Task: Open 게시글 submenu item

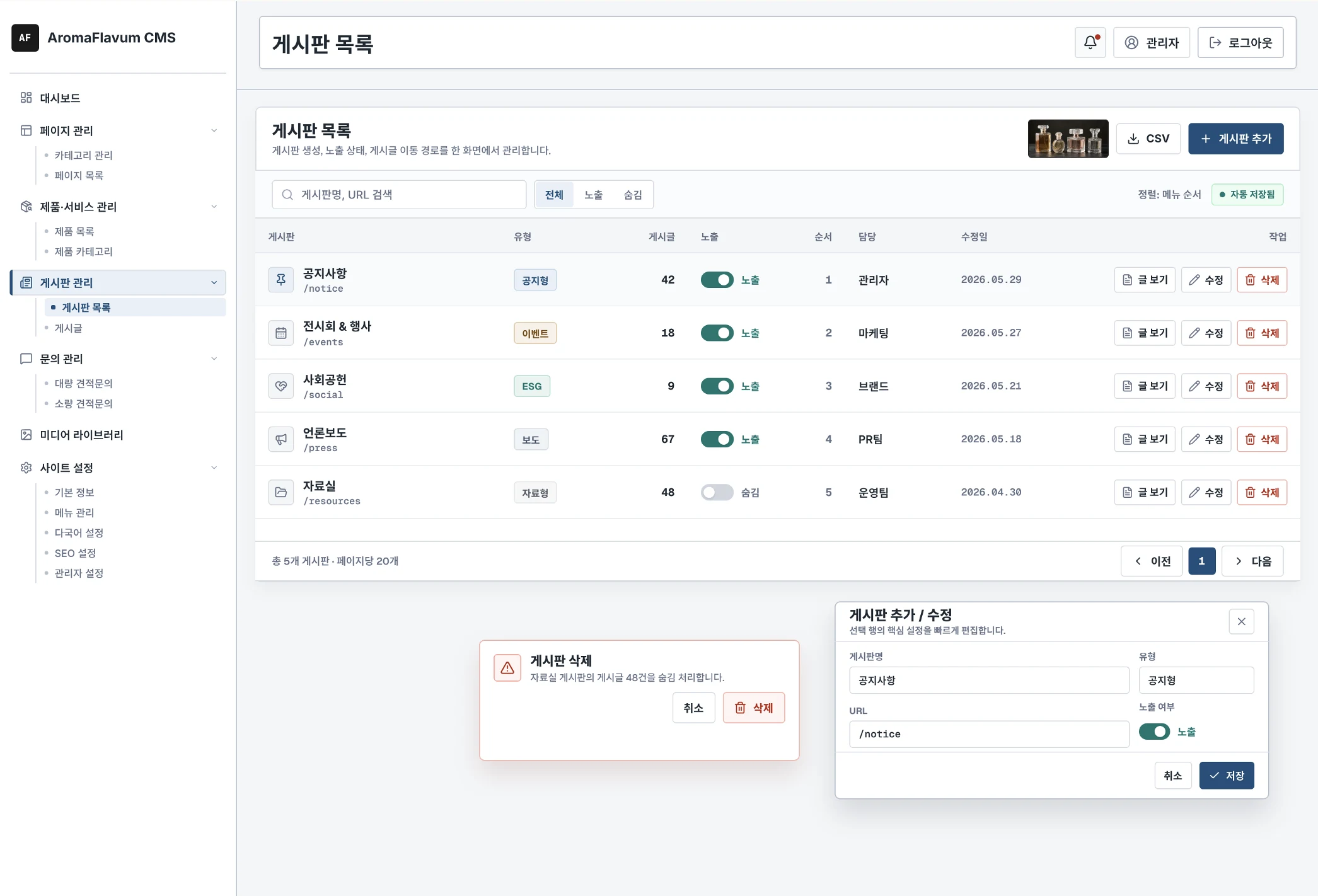Action: [68, 328]
